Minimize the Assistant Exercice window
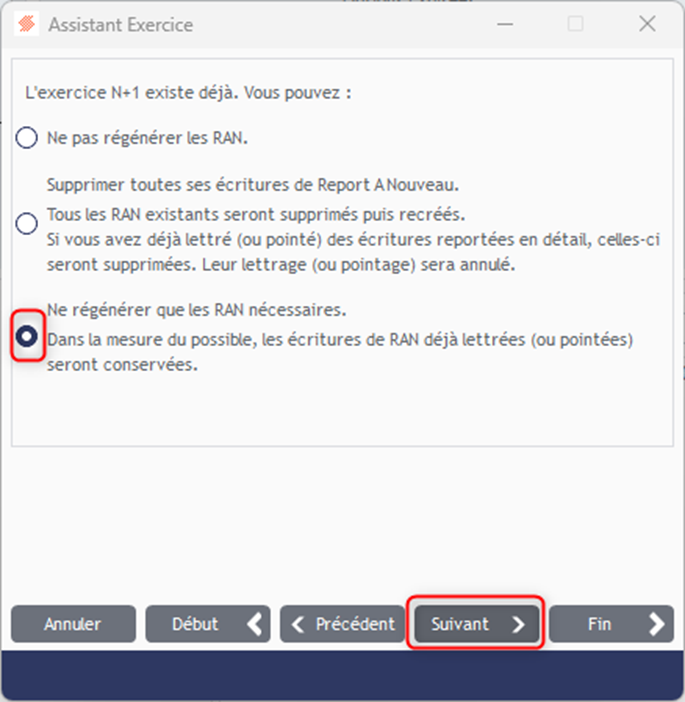This screenshot has height=702, width=685. [x=505, y=24]
